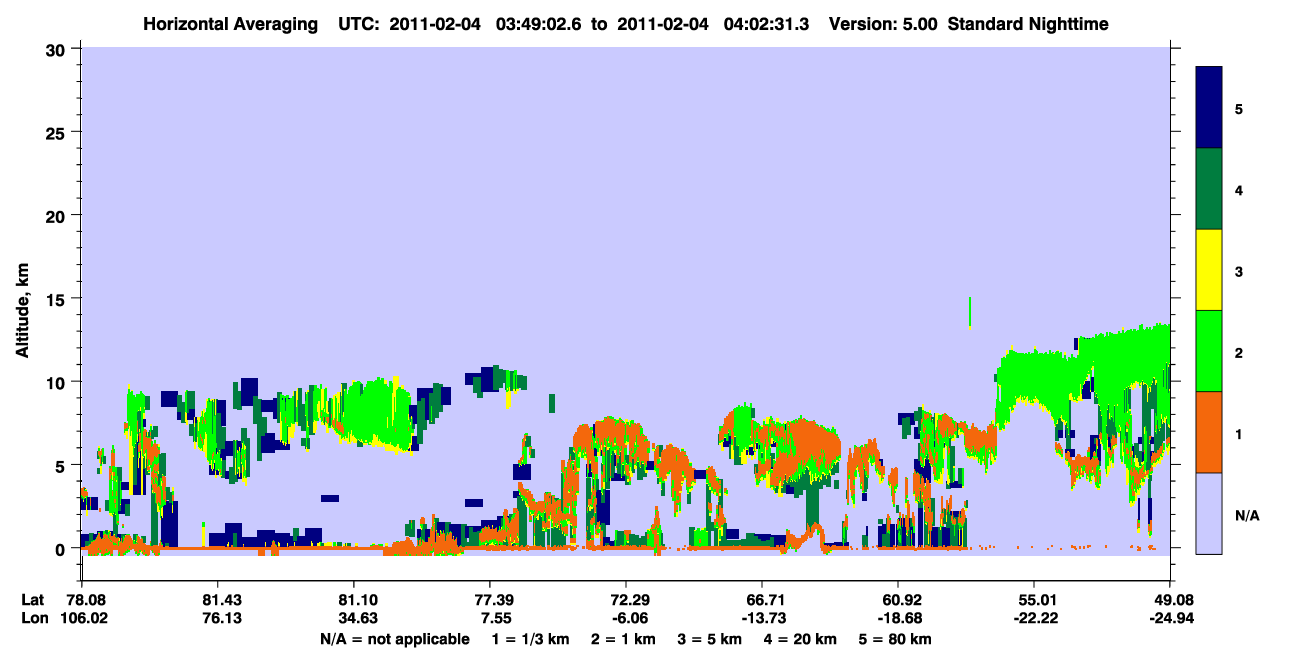
Task: Click the 'Lon' row label
Action: click(x=34, y=618)
